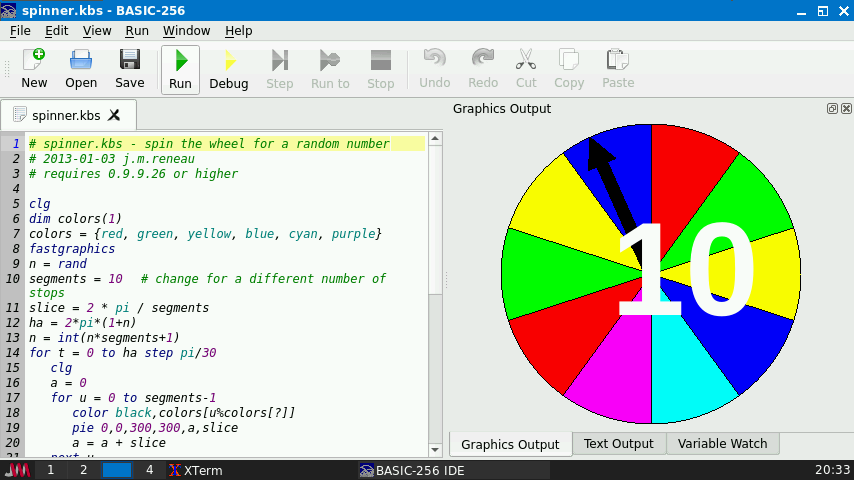854x480 pixels.
Task: Open the Window menu
Action: tap(186, 31)
